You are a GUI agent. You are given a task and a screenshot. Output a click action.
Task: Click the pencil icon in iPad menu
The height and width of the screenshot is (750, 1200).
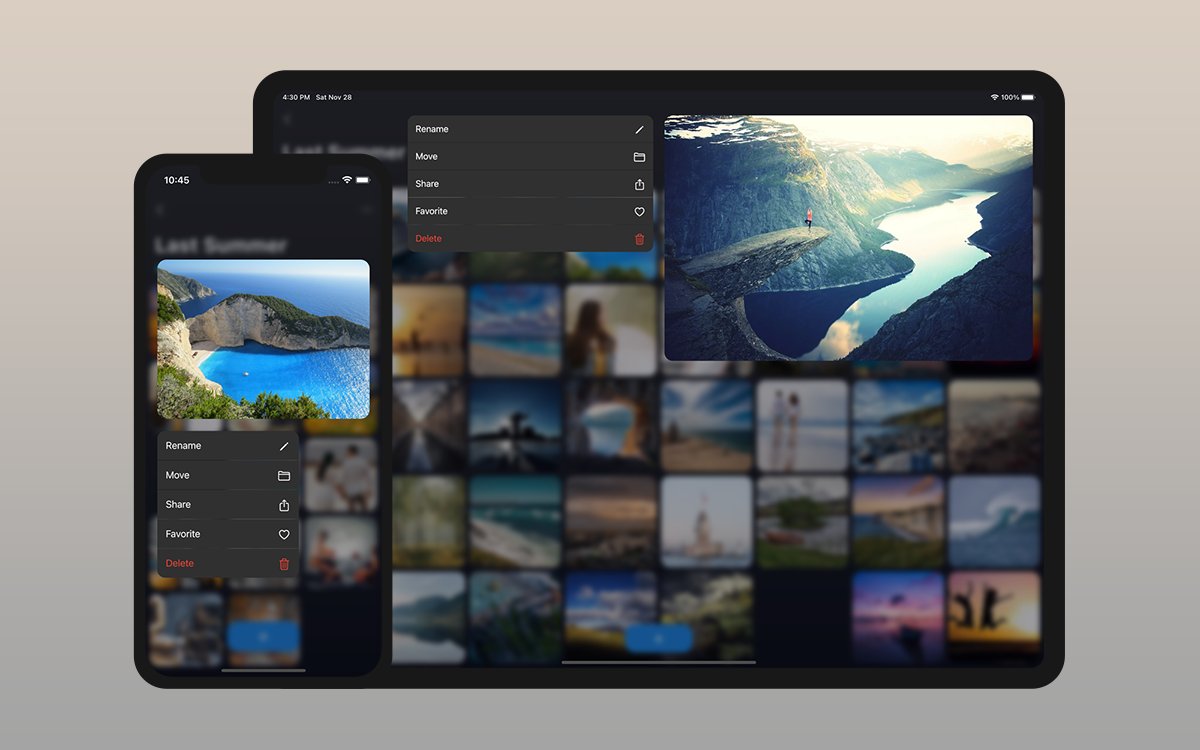coord(639,130)
